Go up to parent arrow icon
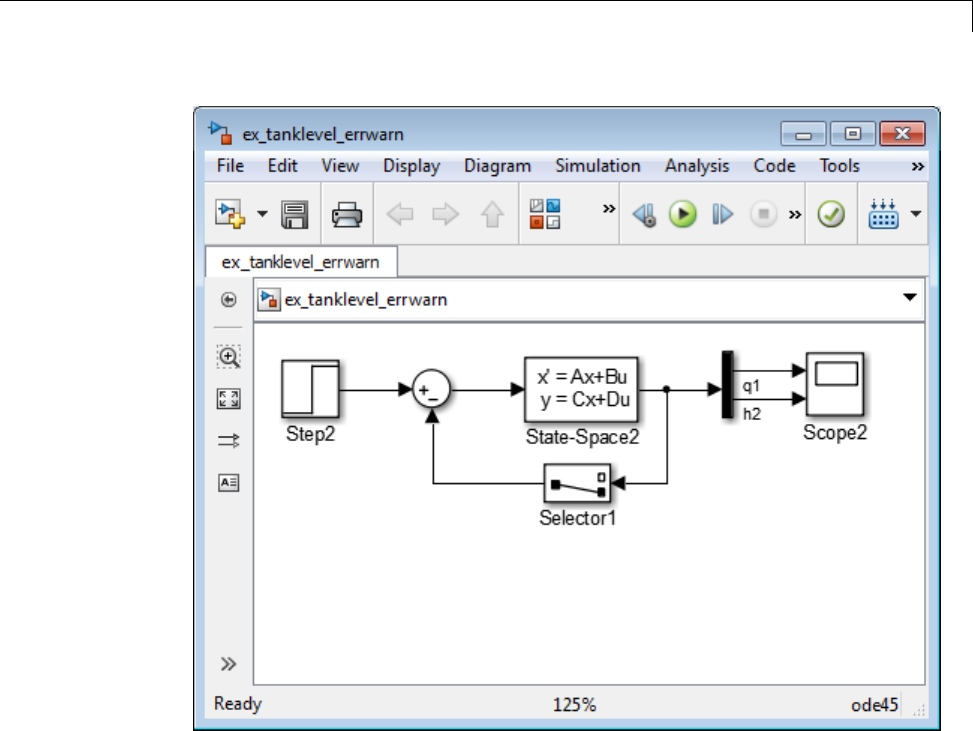The image size is (973, 731). pos(493,215)
